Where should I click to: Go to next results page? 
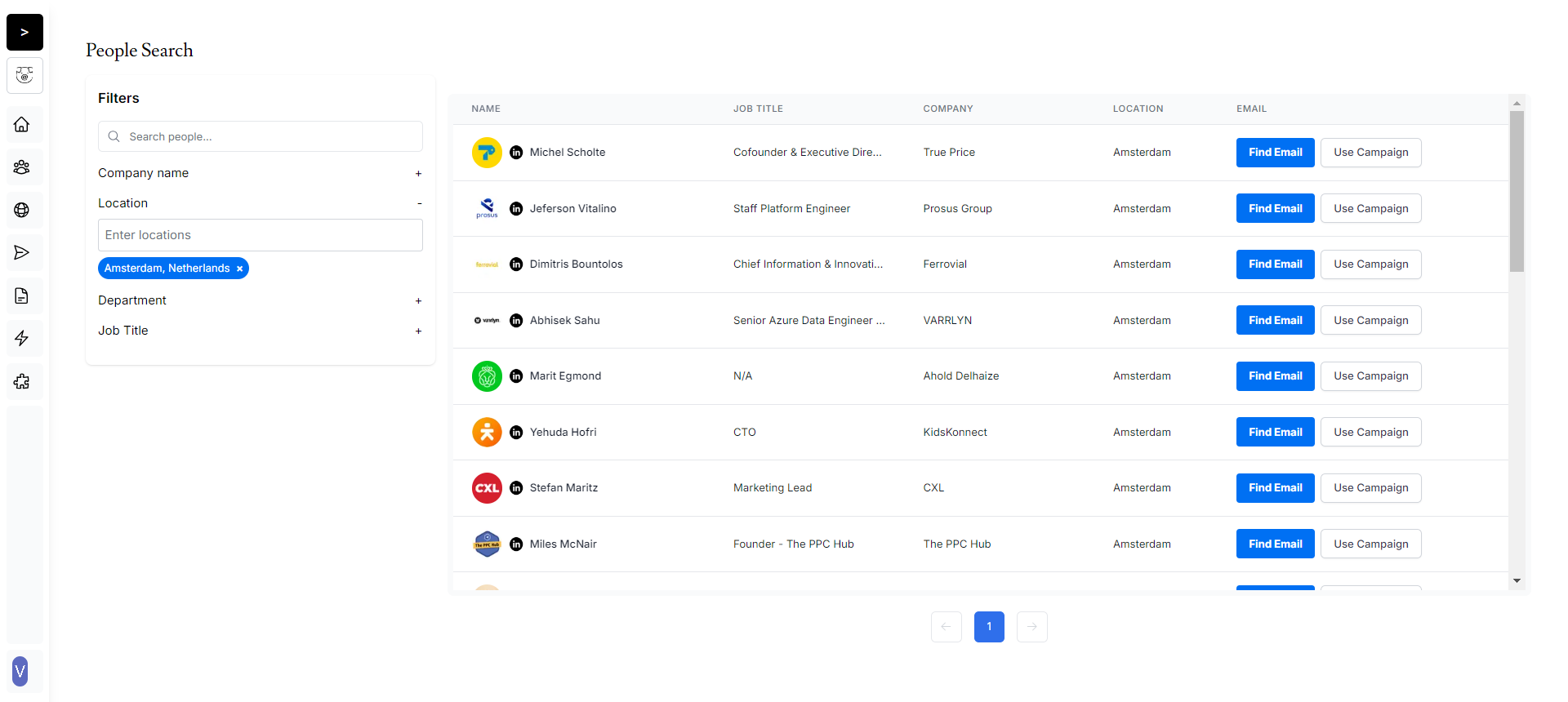tap(1032, 627)
